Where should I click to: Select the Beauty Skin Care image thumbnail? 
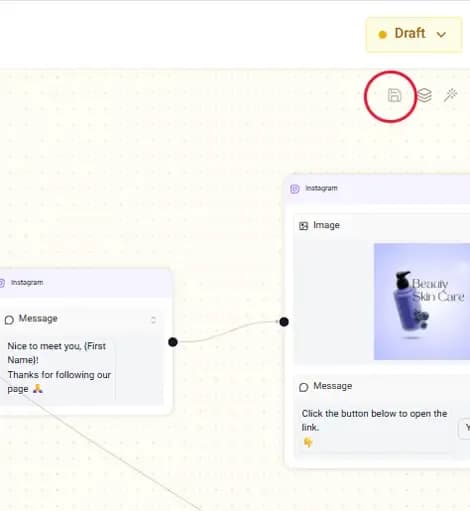coord(422,302)
